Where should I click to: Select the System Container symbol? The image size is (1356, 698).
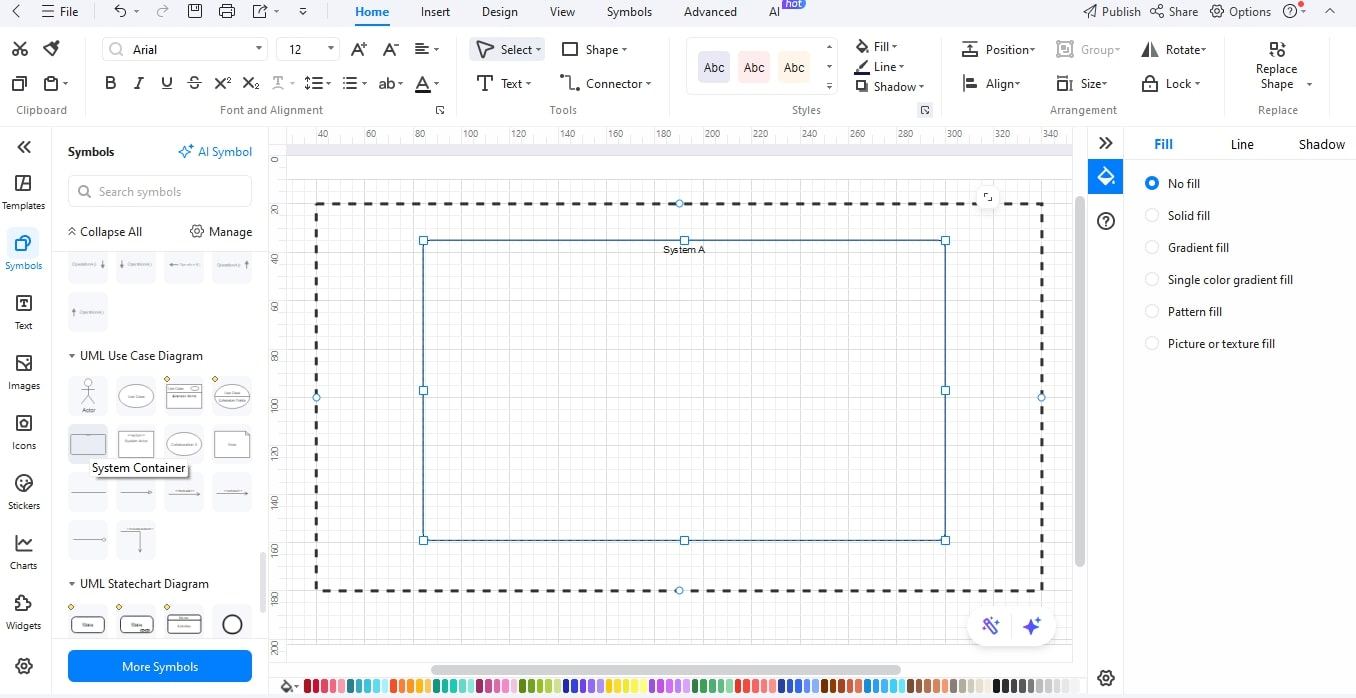88,443
